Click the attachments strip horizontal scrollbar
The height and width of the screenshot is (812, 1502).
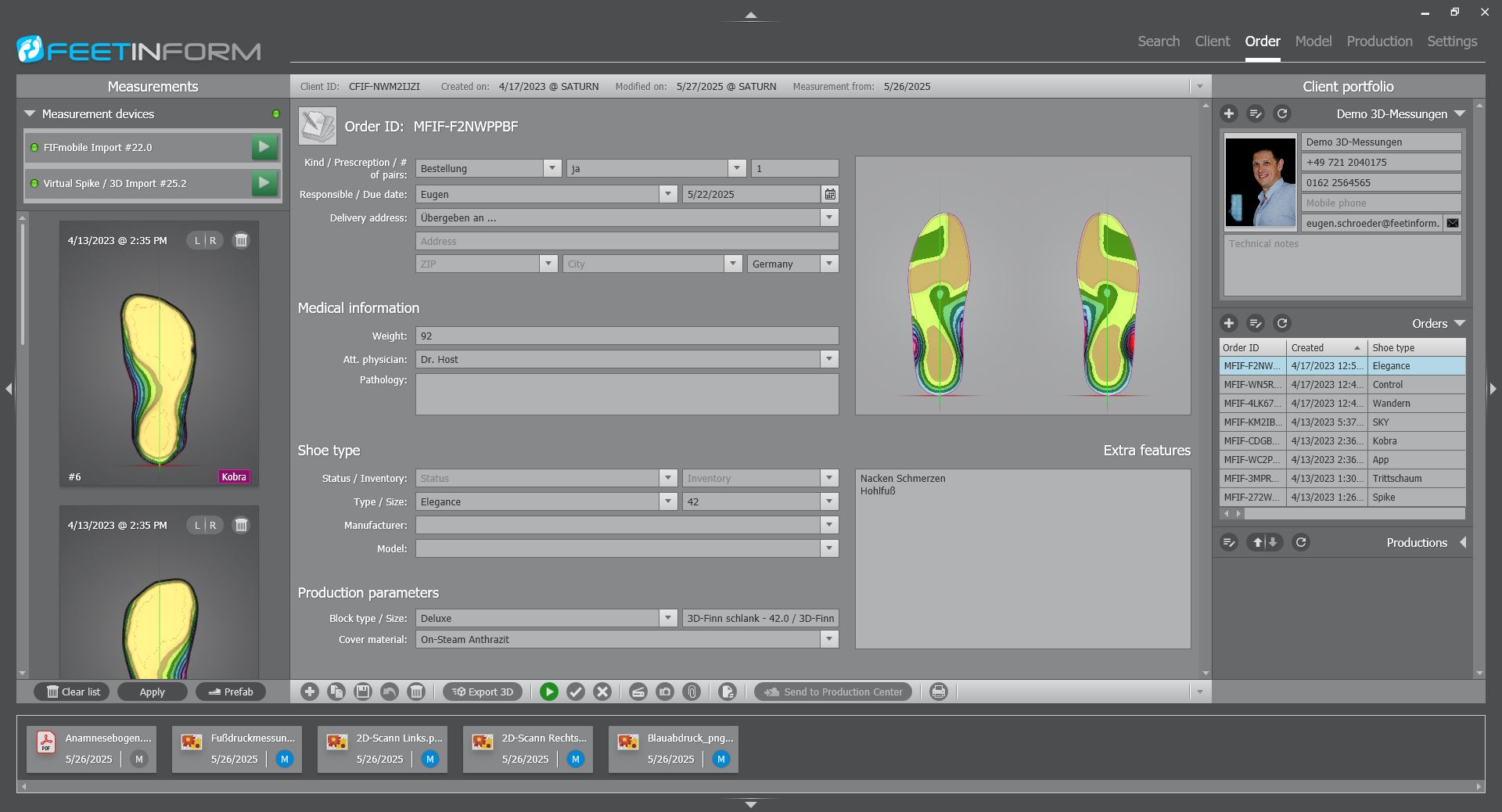pos(751,786)
